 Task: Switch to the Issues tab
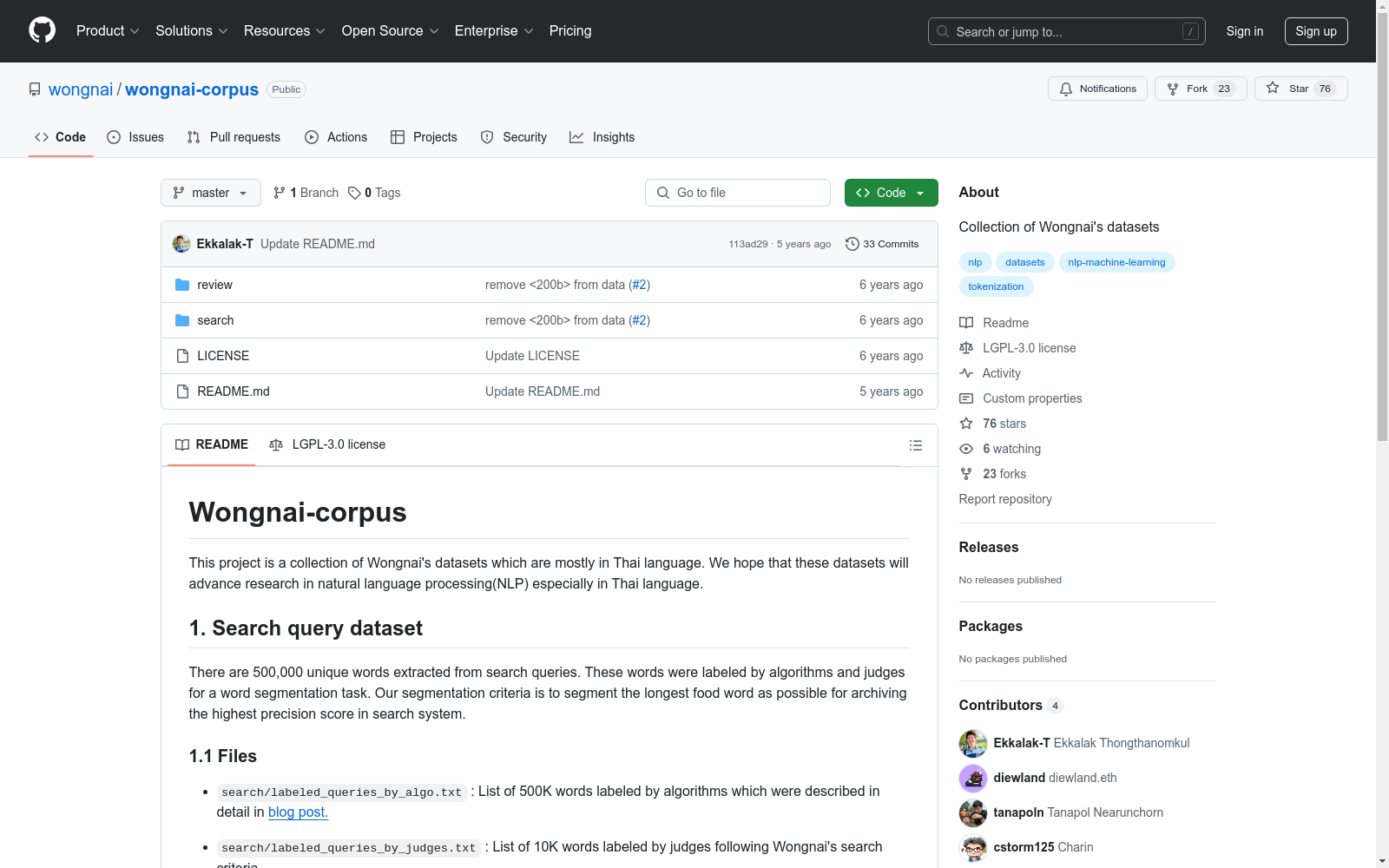[135, 137]
